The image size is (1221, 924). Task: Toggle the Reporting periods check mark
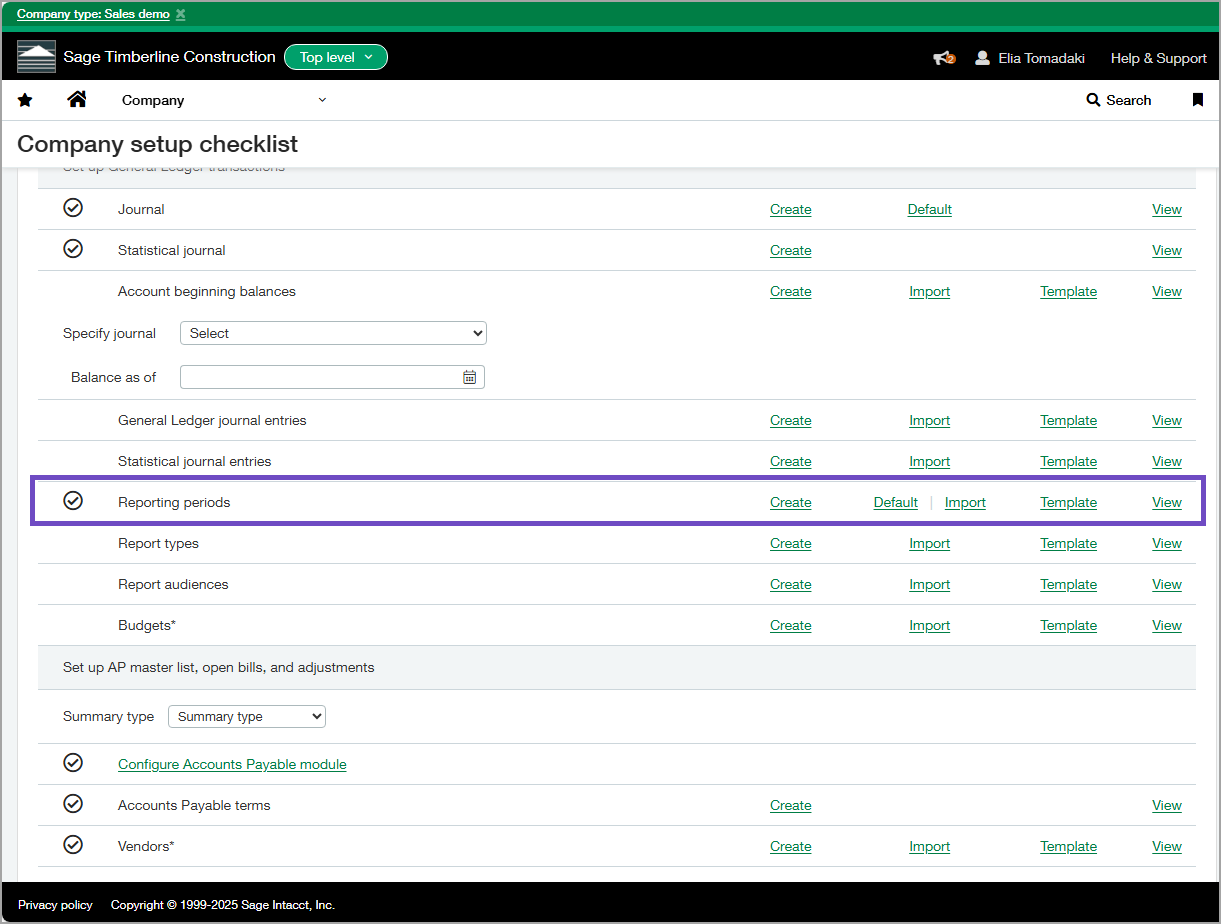(x=73, y=501)
